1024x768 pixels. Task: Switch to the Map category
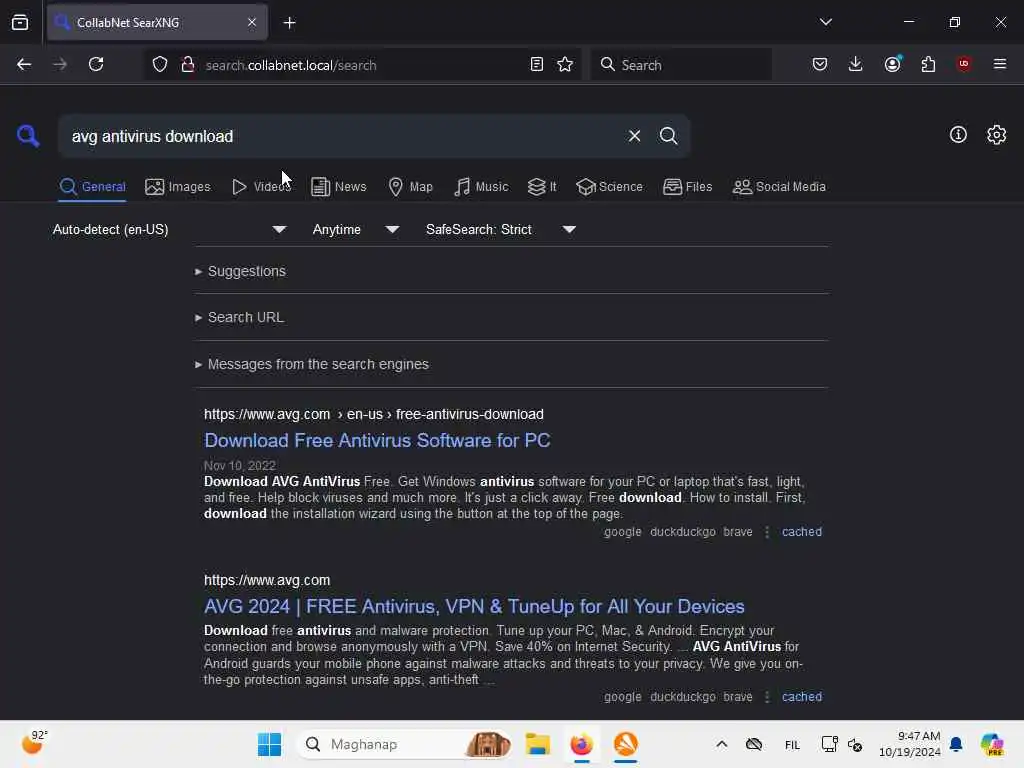point(411,187)
